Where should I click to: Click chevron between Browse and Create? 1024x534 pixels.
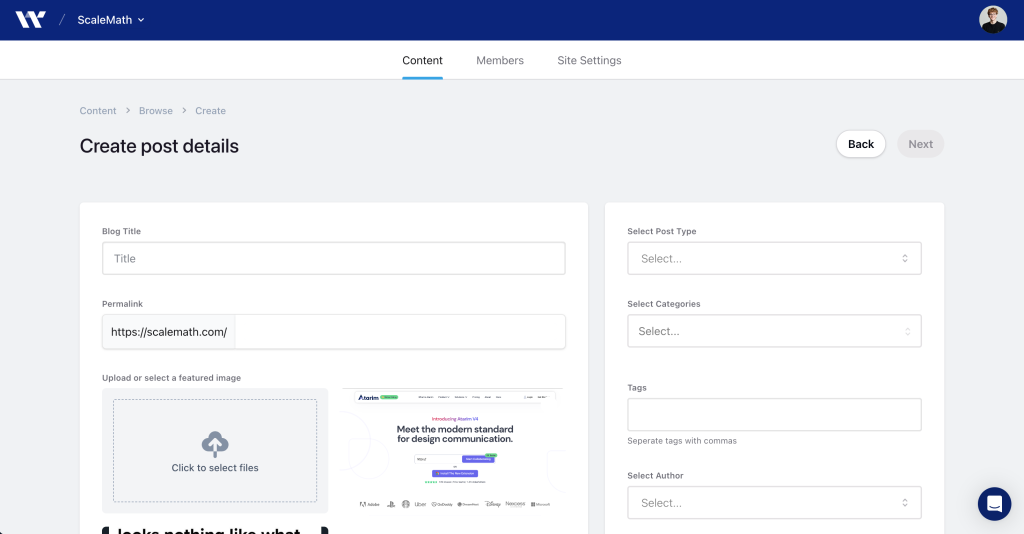pyautogui.click(x=184, y=110)
